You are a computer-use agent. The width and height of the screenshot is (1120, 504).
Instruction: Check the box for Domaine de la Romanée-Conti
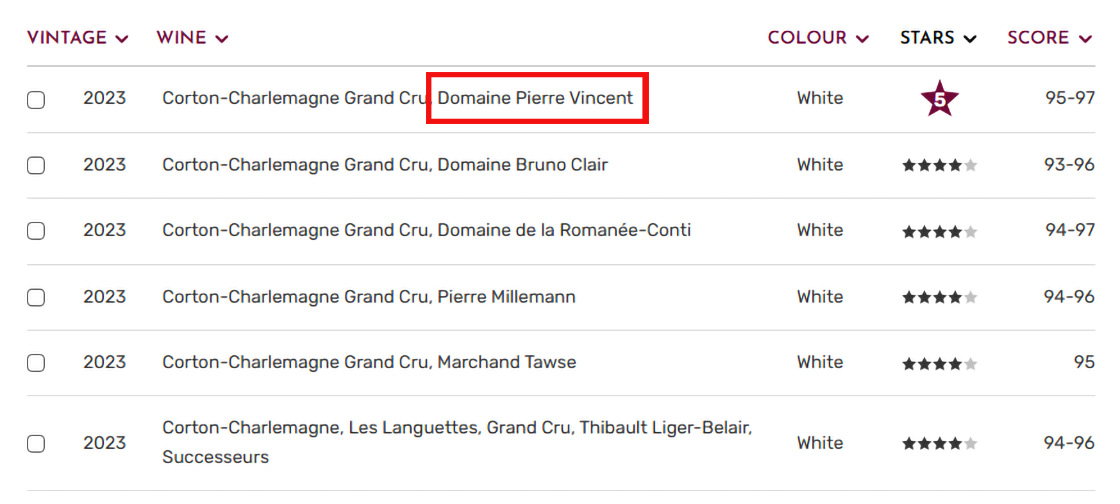36,231
